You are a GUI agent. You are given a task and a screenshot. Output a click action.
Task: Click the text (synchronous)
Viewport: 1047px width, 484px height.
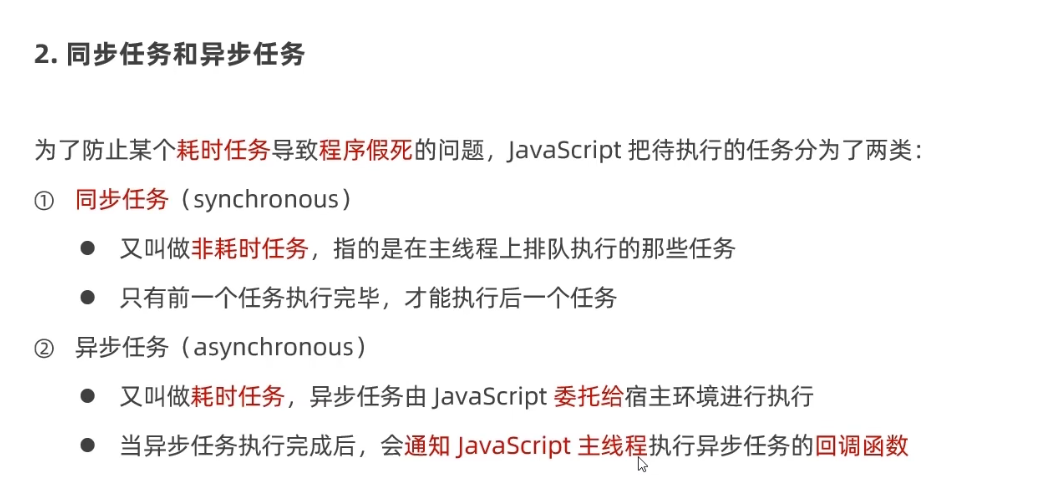264,200
